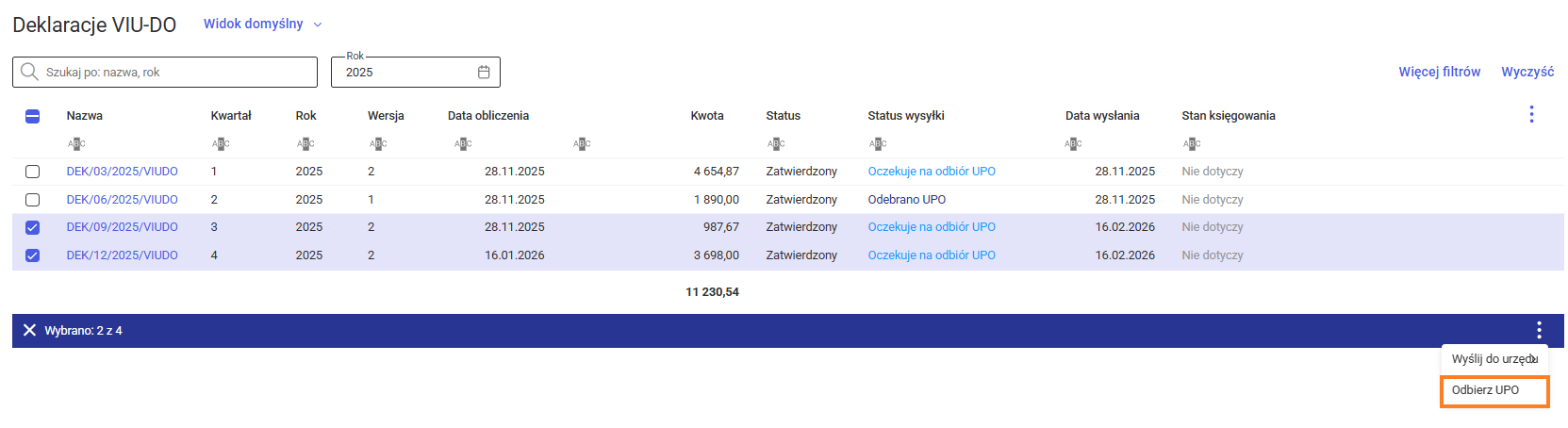1568x428 pixels.
Task: Click the Kwartał column filter icon
Action: (221, 143)
